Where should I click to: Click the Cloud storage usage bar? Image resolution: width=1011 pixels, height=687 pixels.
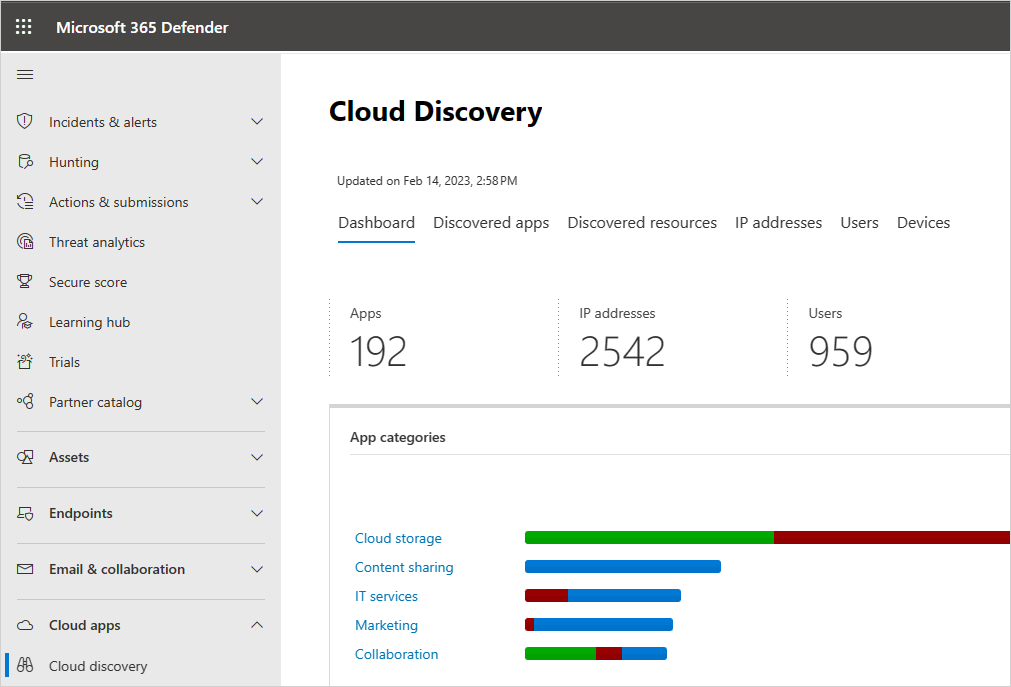pyautogui.click(x=700, y=537)
